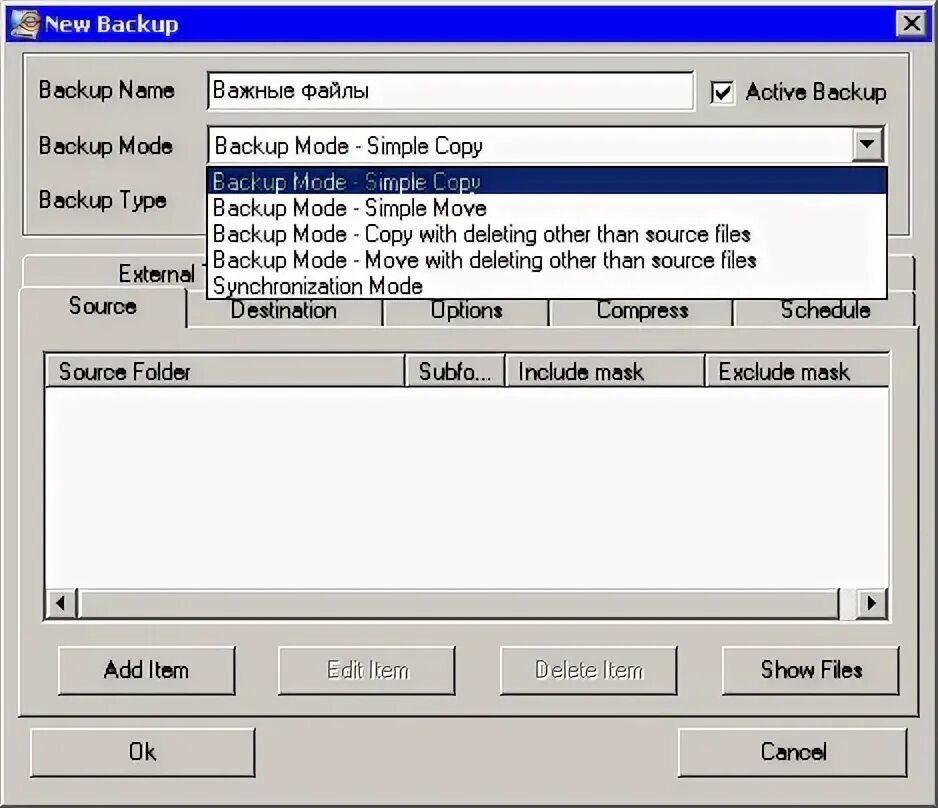Click the Exclude mask column header
938x808 pixels.
point(797,371)
